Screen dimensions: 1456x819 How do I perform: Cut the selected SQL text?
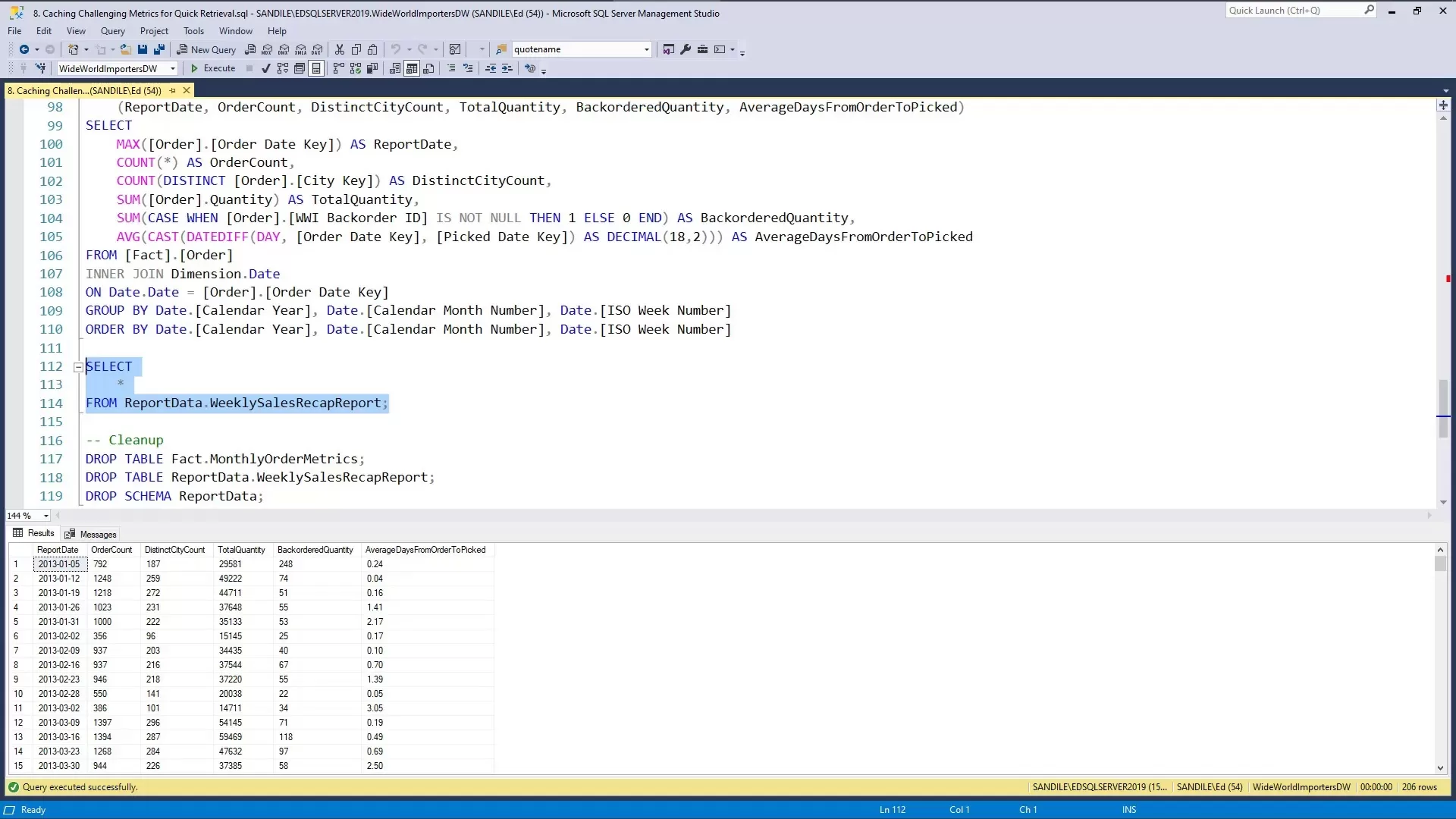pos(339,49)
